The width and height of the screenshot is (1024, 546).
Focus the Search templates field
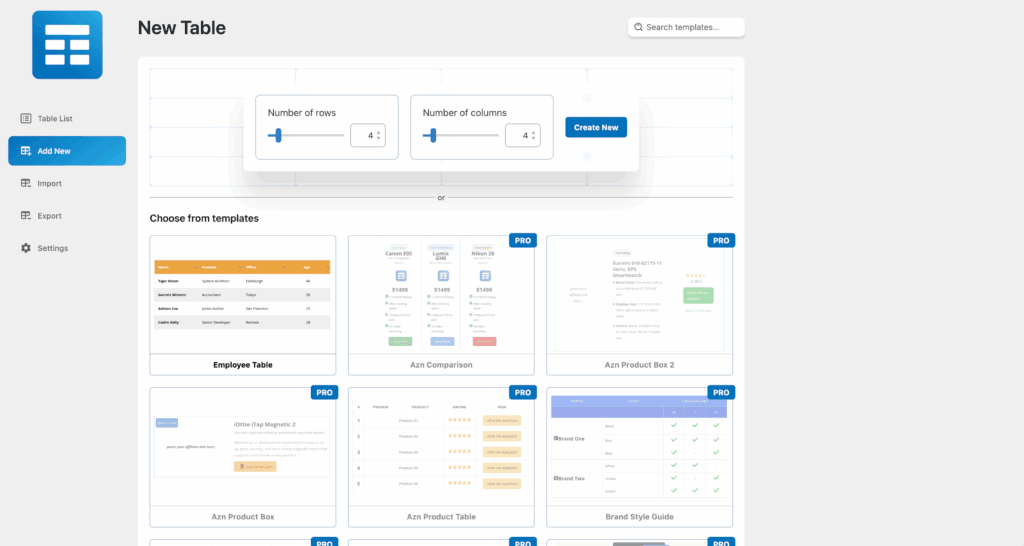(x=686, y=27)
